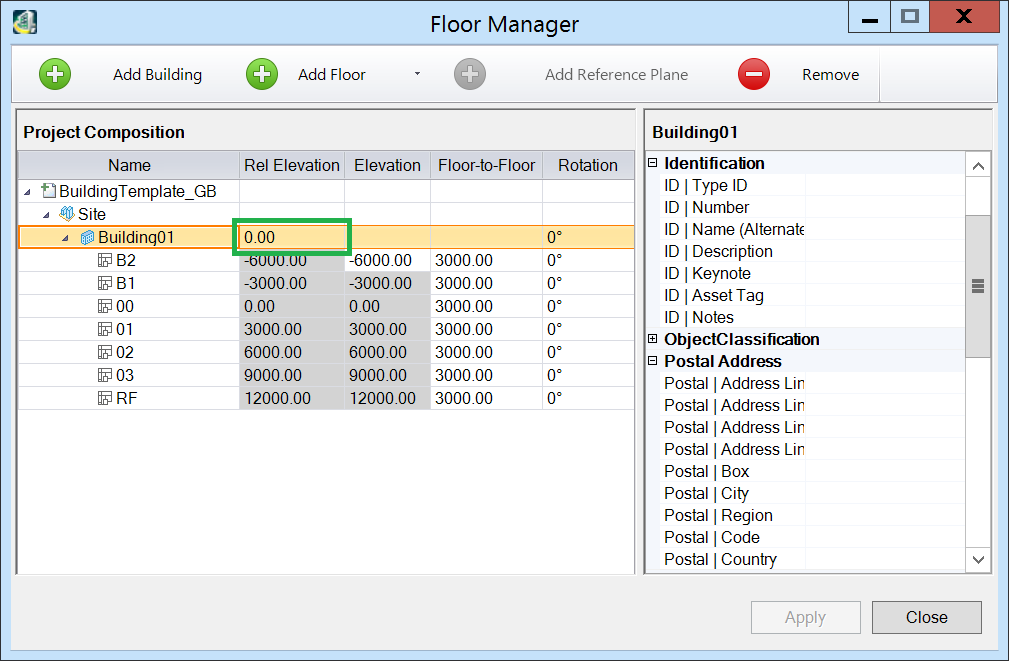
Task: Click the Rel Elevation column header
Action: (x=292, y=165)
